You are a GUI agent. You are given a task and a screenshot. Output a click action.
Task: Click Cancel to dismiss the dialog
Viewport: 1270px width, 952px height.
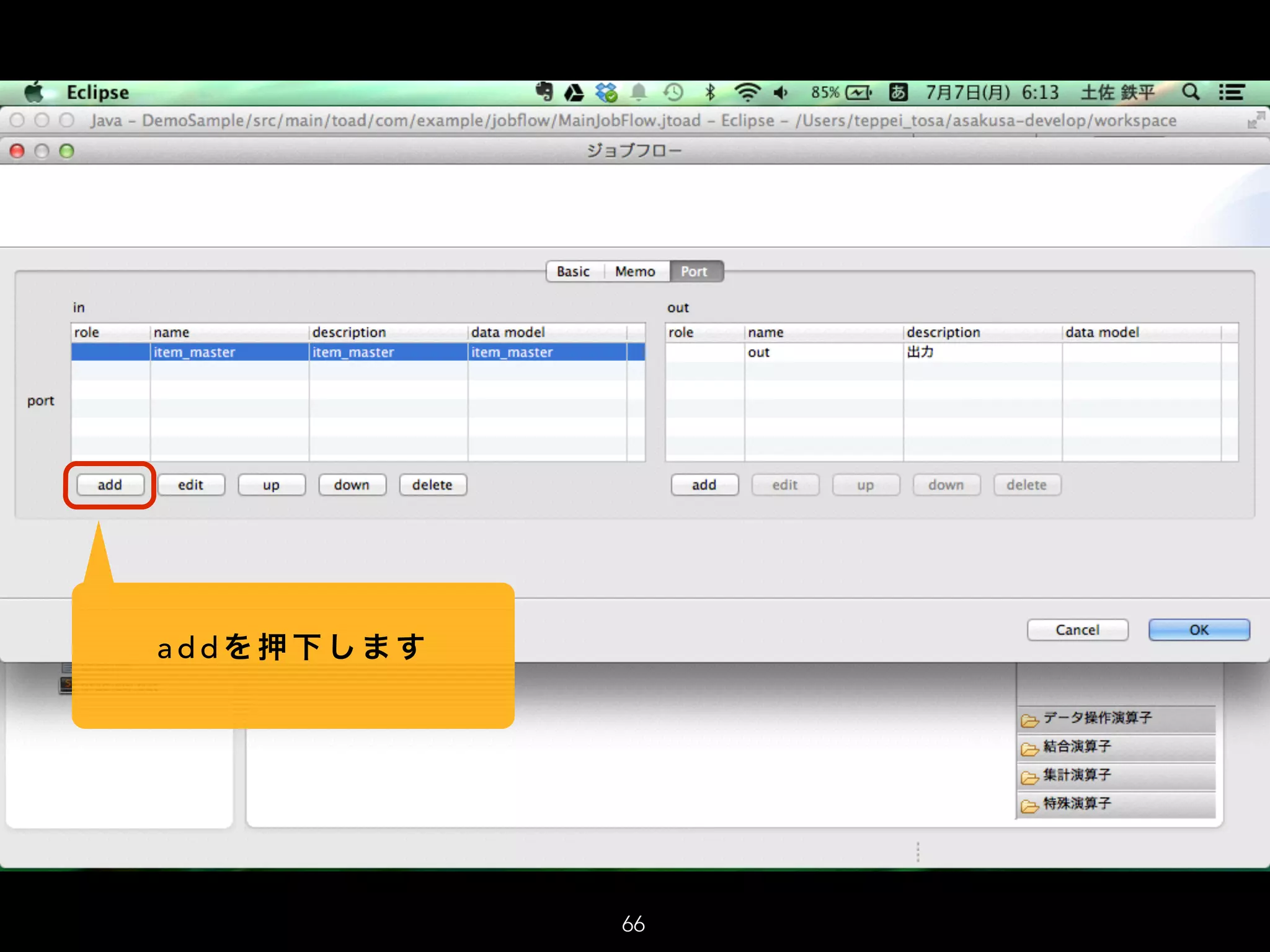coord(1077,630)
